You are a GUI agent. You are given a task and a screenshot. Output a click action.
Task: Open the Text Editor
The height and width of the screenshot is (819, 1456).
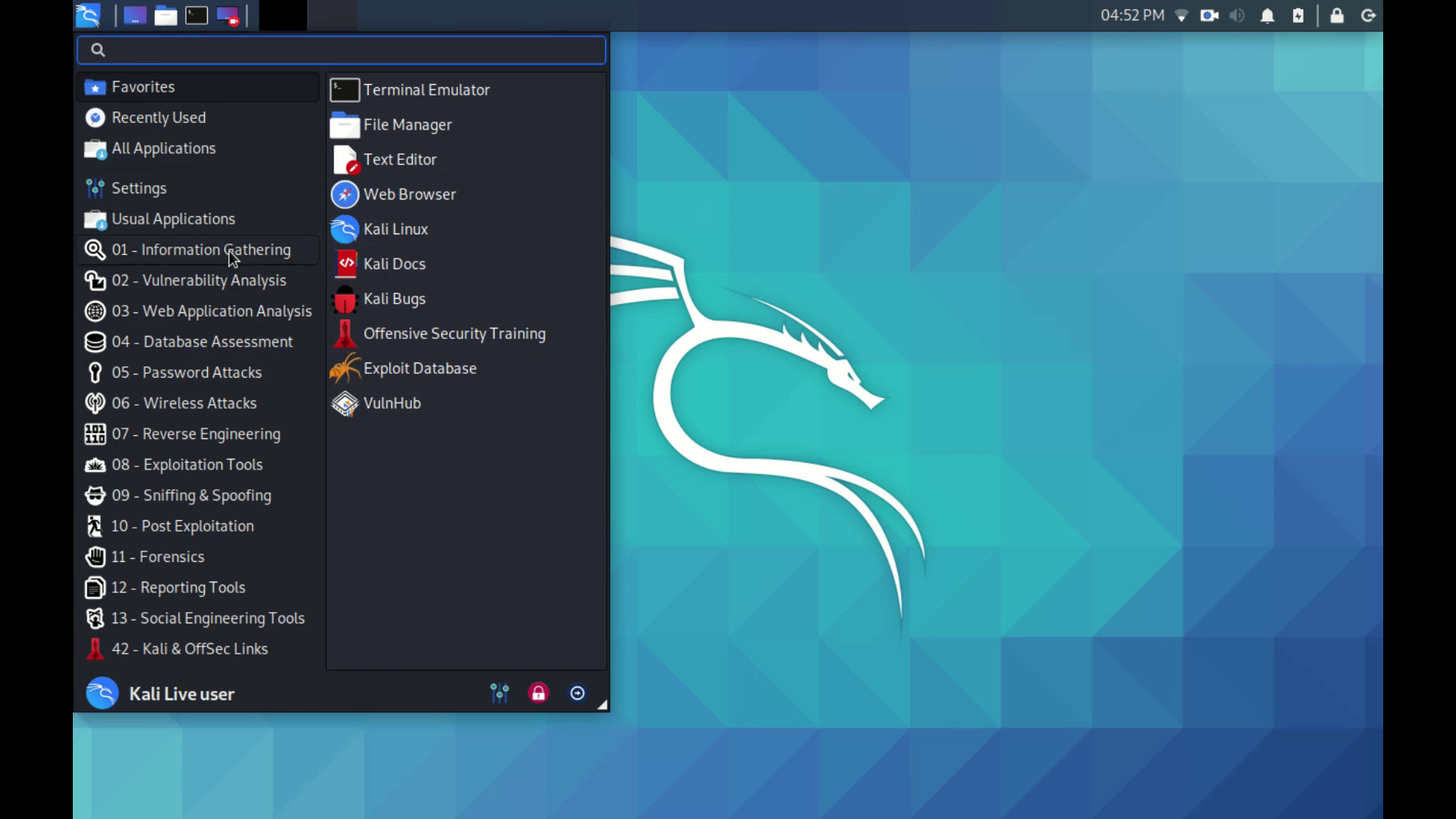pyautogui.click(x=400, y=159)
